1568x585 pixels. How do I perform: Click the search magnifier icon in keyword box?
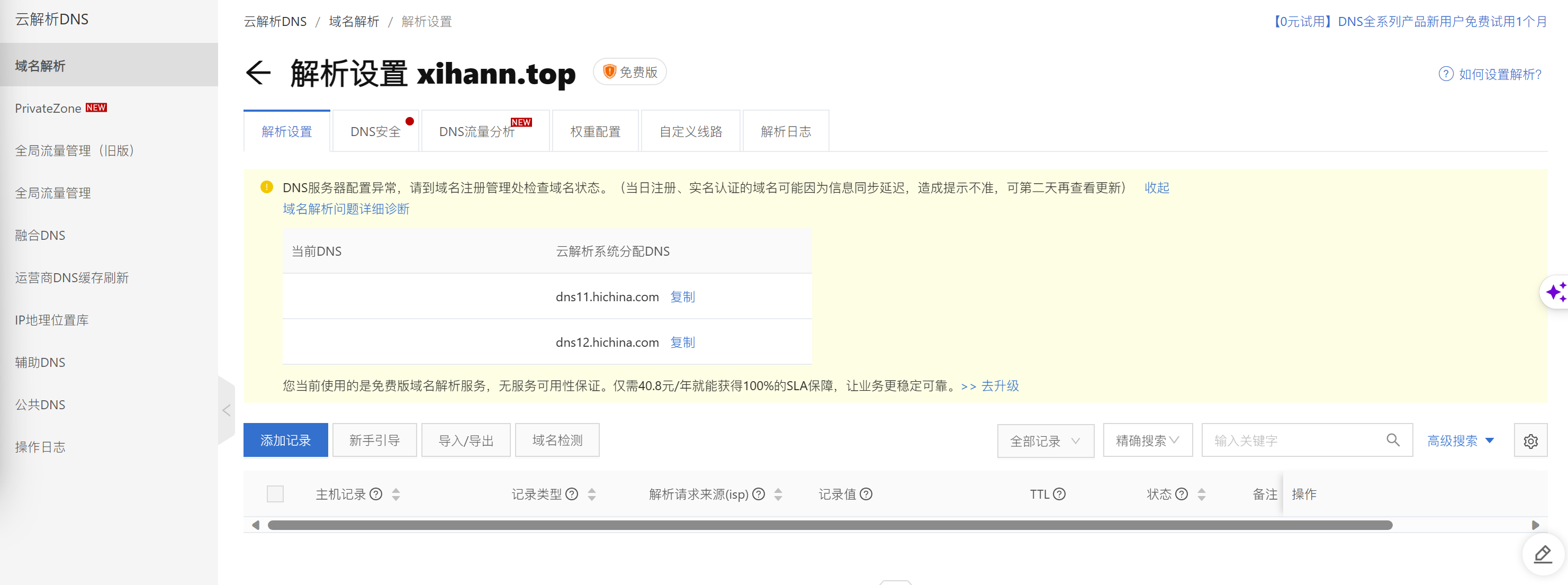pos(1393,440)
